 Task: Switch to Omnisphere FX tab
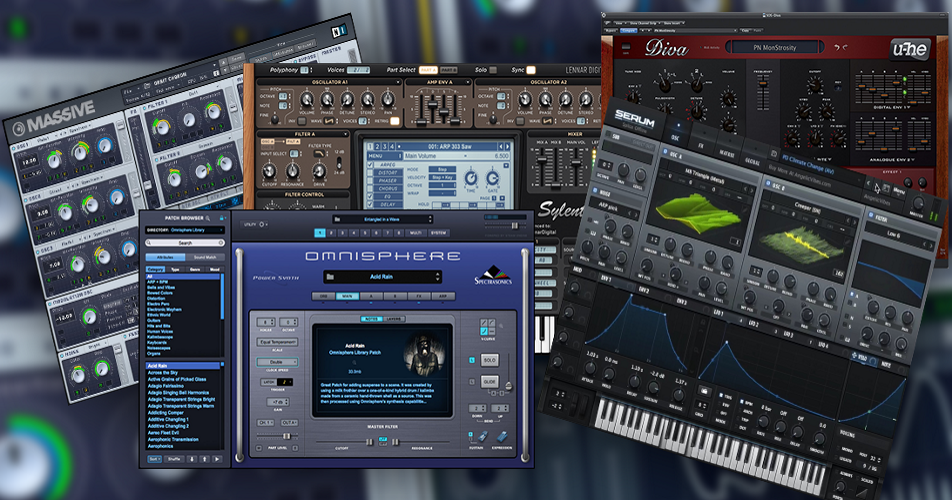coord(419,296)
